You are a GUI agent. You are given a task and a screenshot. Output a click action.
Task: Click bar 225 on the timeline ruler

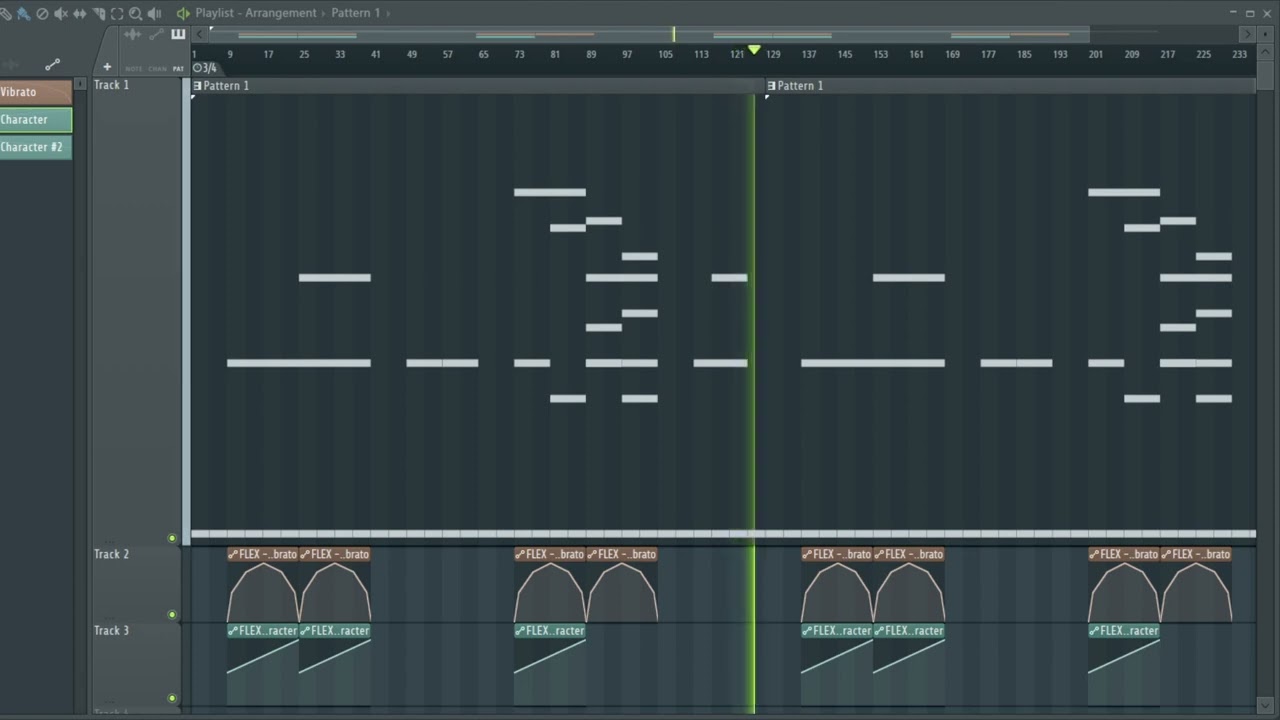[1203, 54]
